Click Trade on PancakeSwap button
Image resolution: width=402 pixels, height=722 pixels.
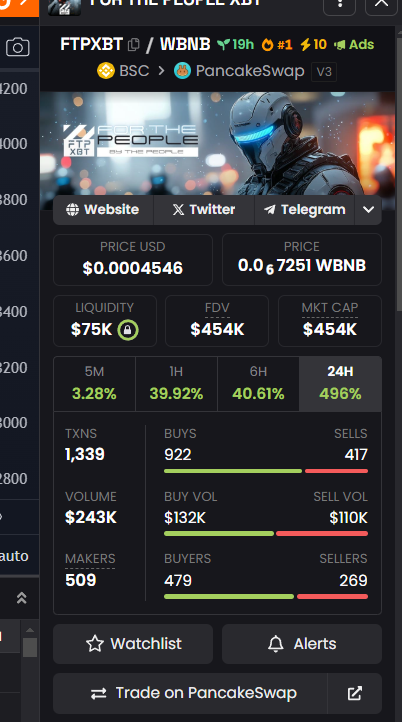point(190,693)
